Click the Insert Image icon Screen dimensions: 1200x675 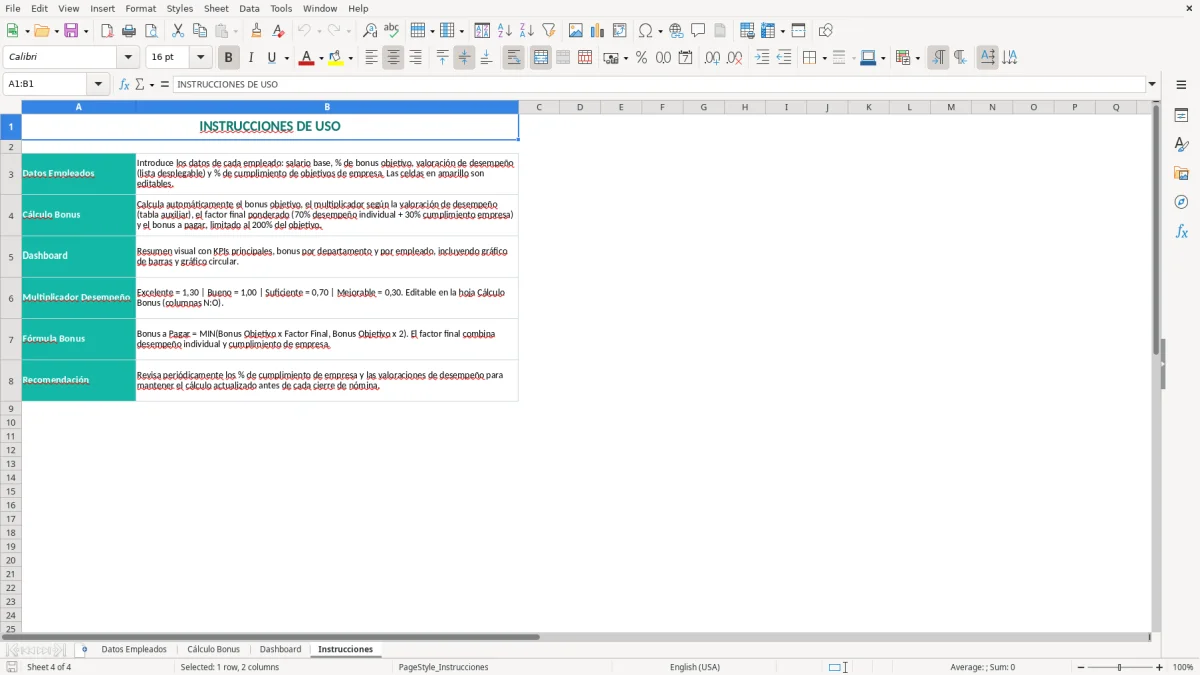point(576,31)
